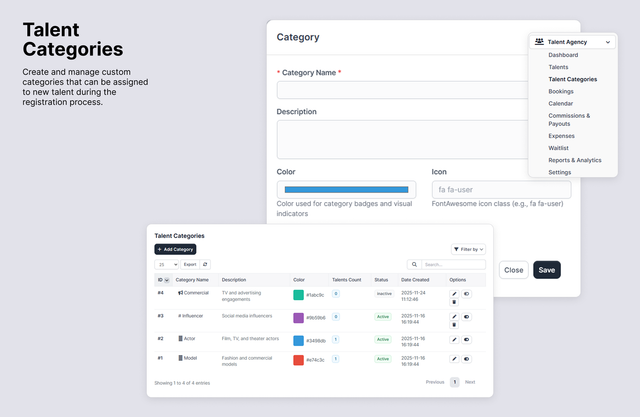Click the delete trash icon for Commercial row
Screen dimensions: 640x417
pos(454,302)
